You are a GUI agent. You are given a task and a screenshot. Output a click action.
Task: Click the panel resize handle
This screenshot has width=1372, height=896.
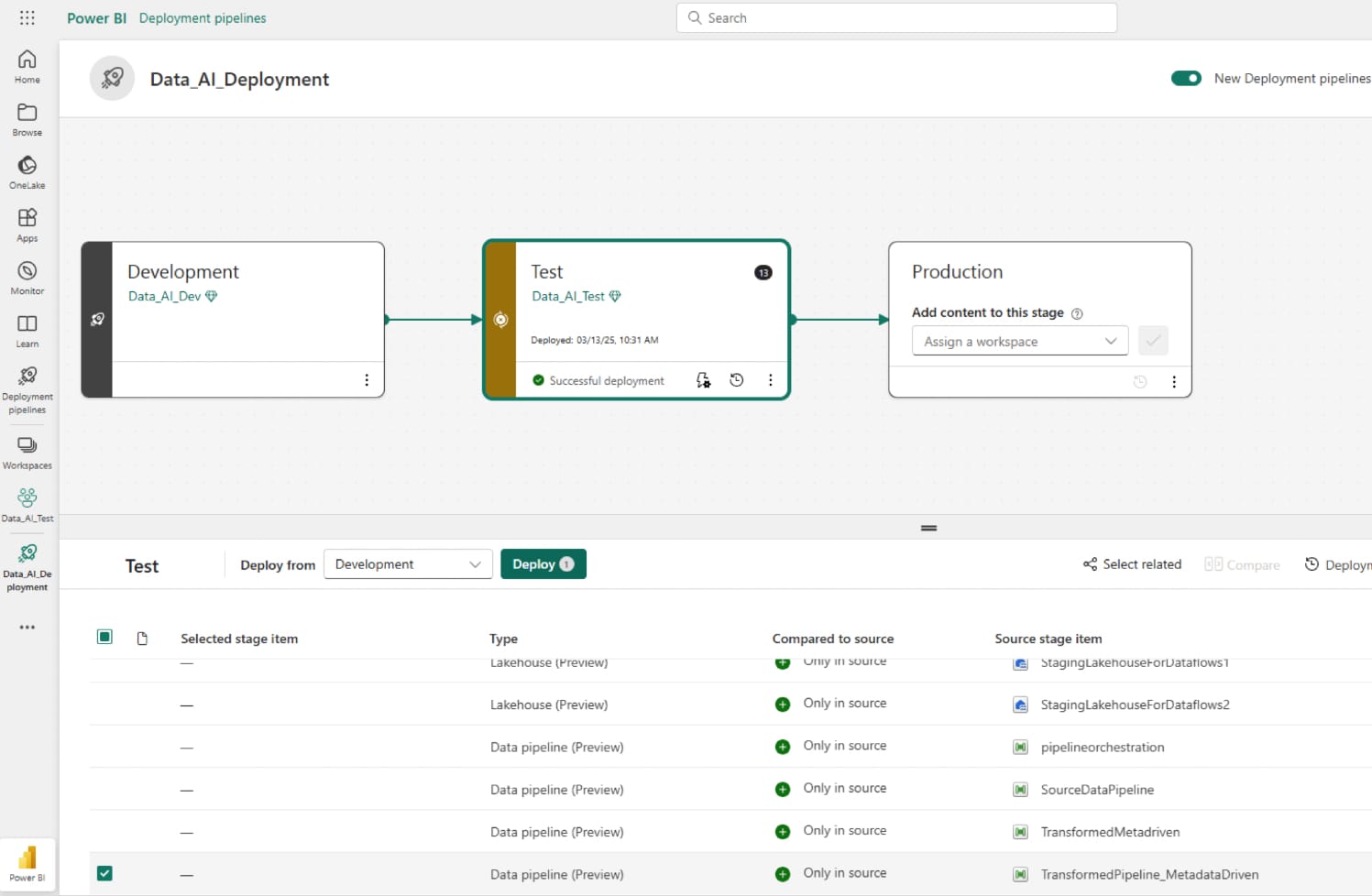click(928, 528)
